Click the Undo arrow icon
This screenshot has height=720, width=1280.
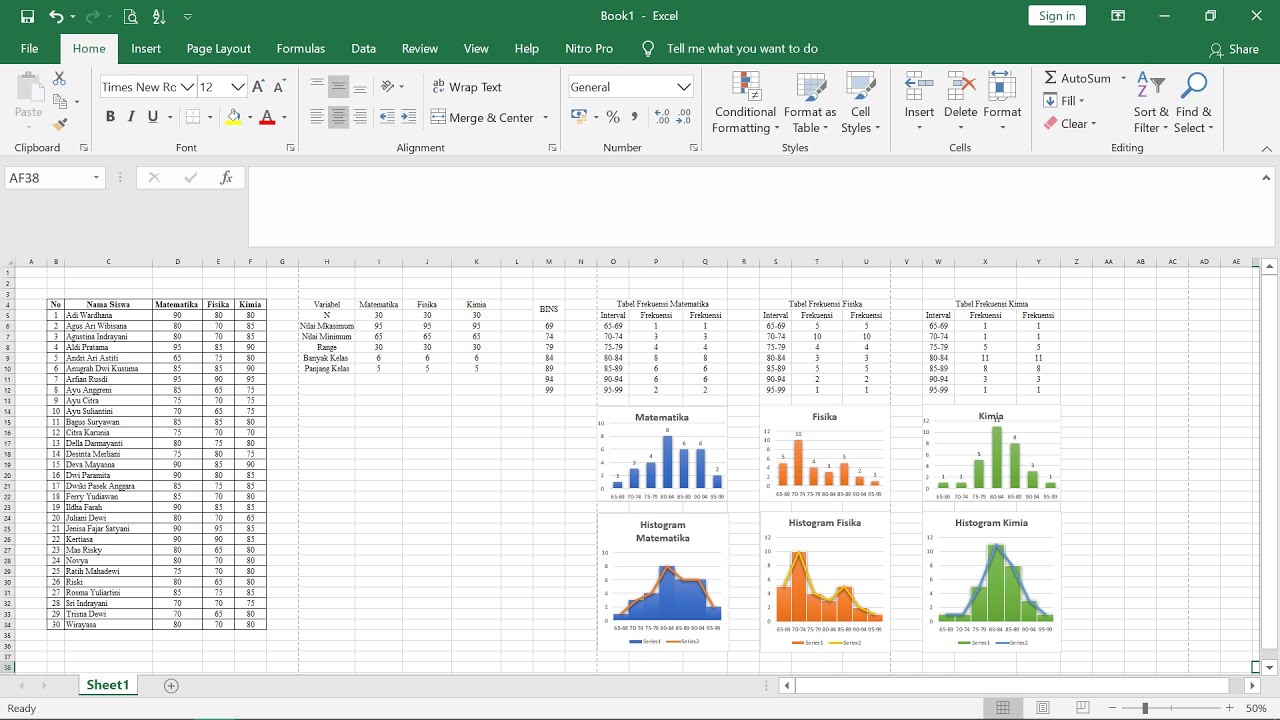point(55,16)
